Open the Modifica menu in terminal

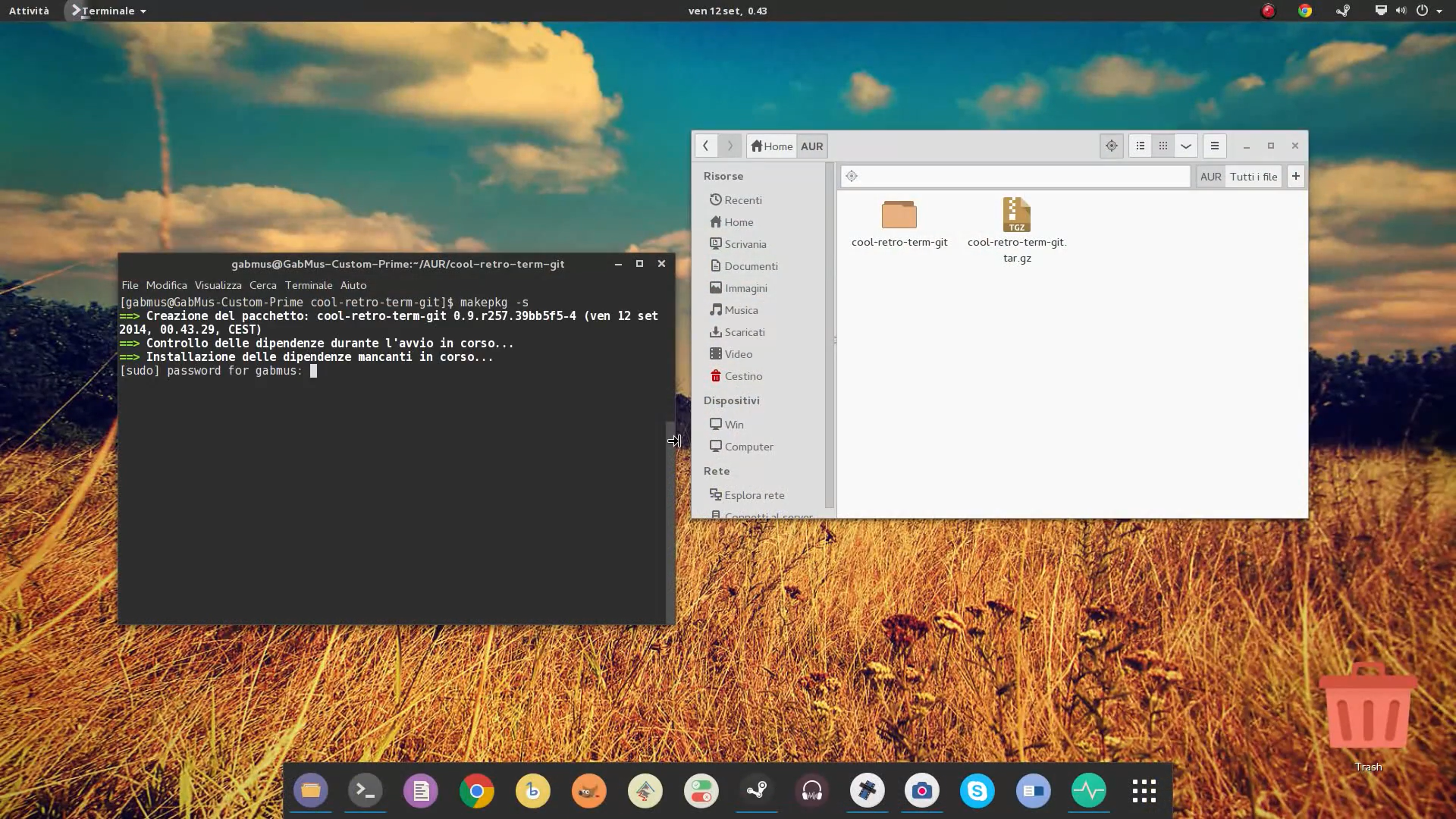click(166, 285)
